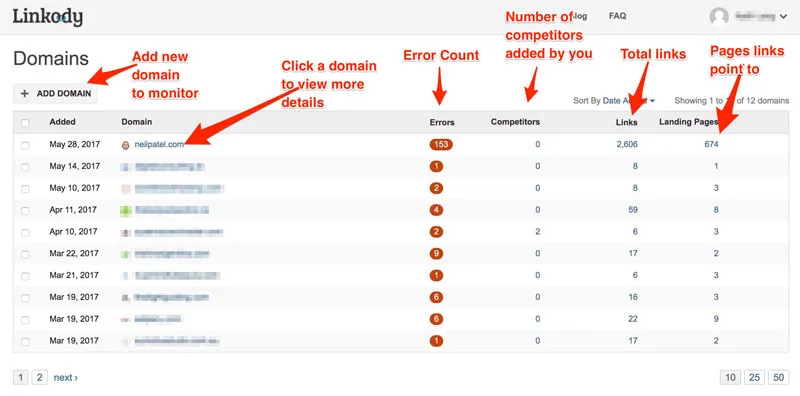Viewport: 800px width, 396px height.
Task: Click the Competitors column header
Action: [x=515, y=122]
